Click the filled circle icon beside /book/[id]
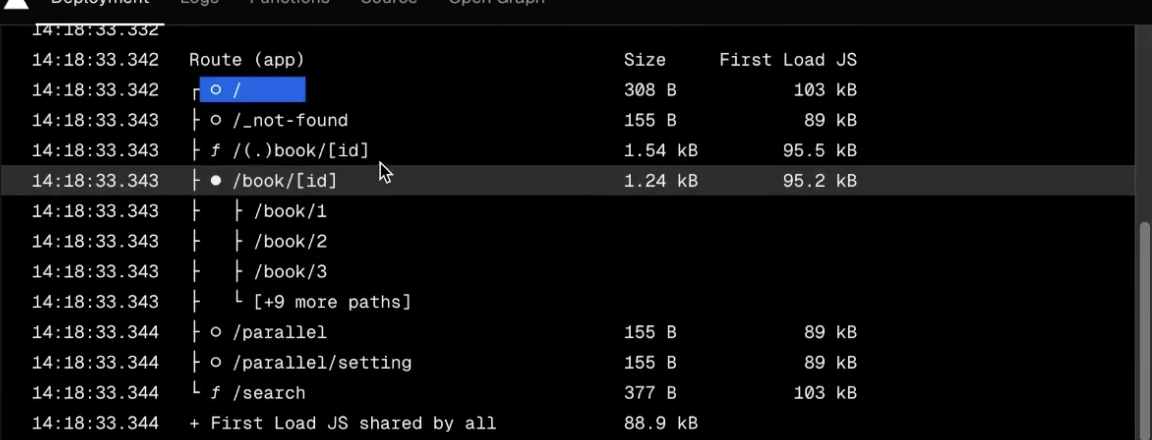The width and height of the screenshot is (1152, 440). (216, 180)
